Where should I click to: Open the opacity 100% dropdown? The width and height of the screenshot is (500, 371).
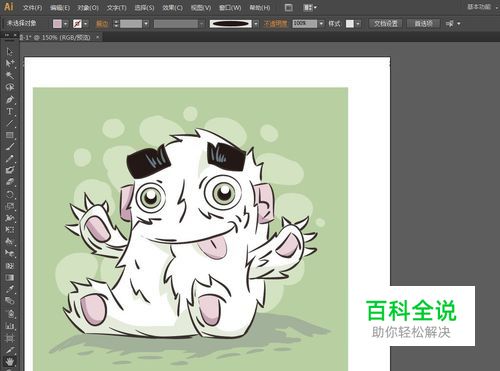(321, 24)
